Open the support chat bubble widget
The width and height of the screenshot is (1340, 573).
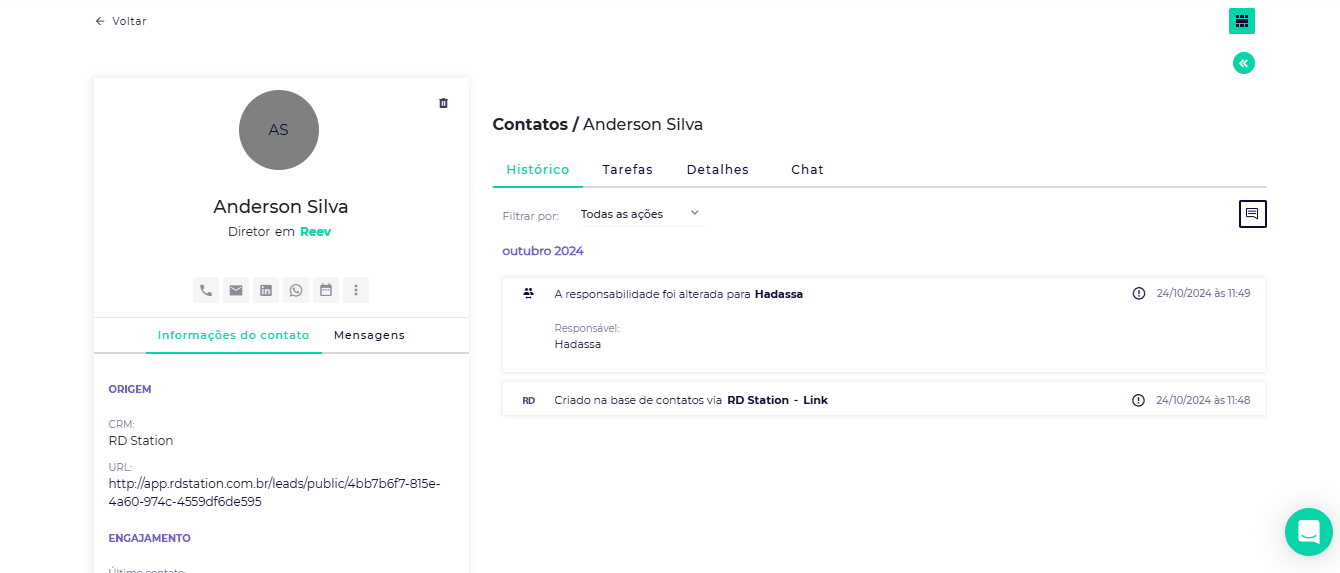pos(1308,532)
